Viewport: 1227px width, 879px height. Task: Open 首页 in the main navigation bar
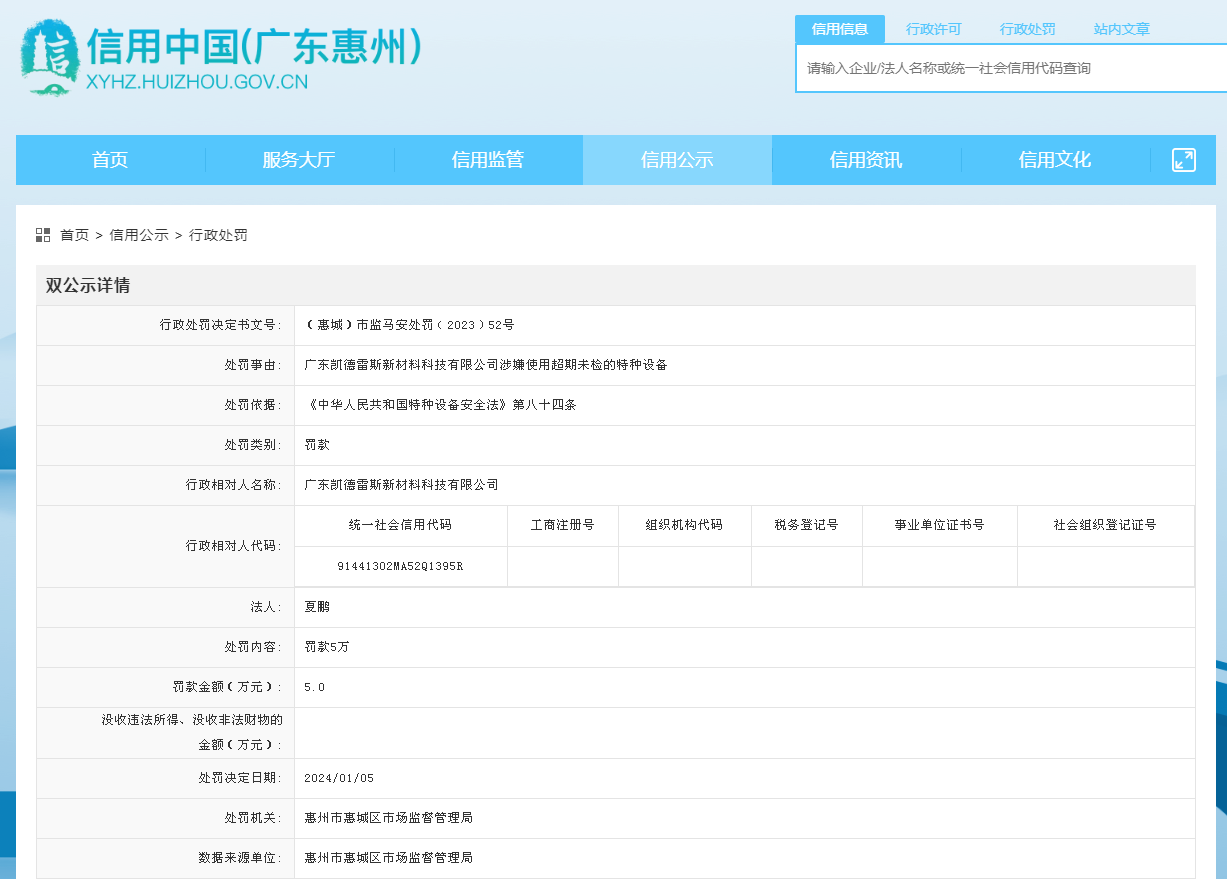[x=110, y=160]
